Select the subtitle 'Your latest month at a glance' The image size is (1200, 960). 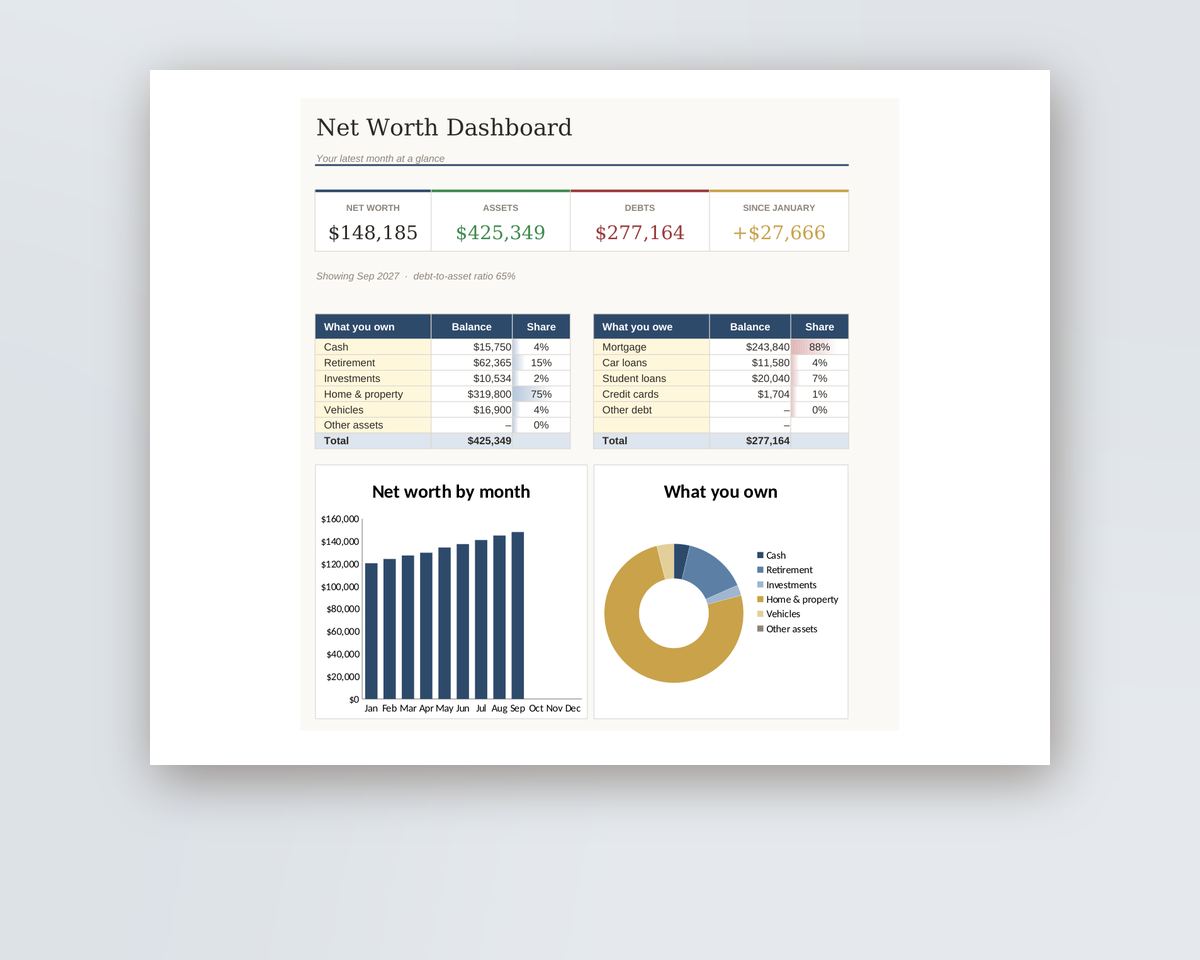[x=380, y=158]
